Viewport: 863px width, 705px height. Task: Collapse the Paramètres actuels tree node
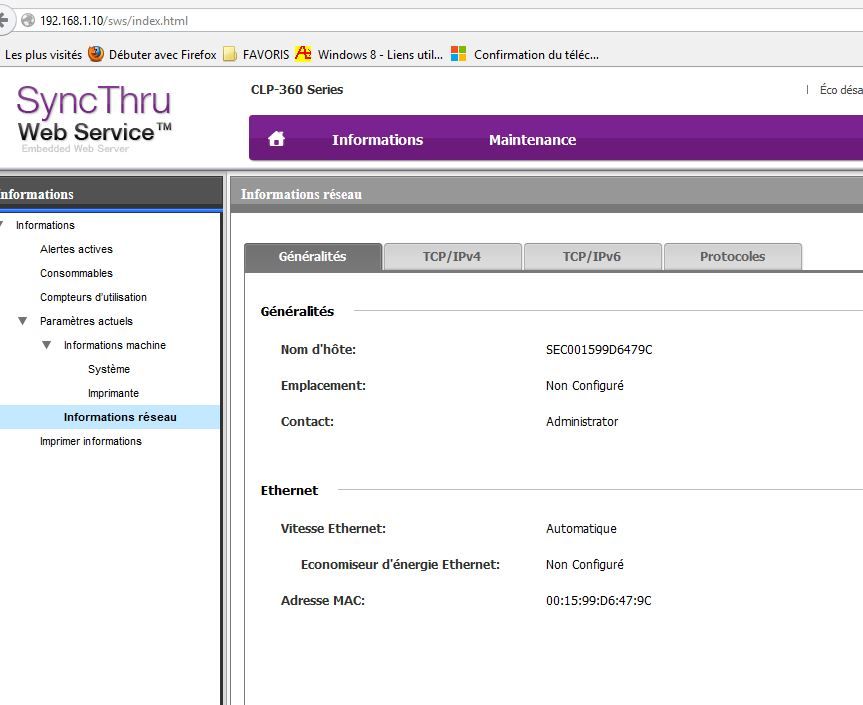22,321
